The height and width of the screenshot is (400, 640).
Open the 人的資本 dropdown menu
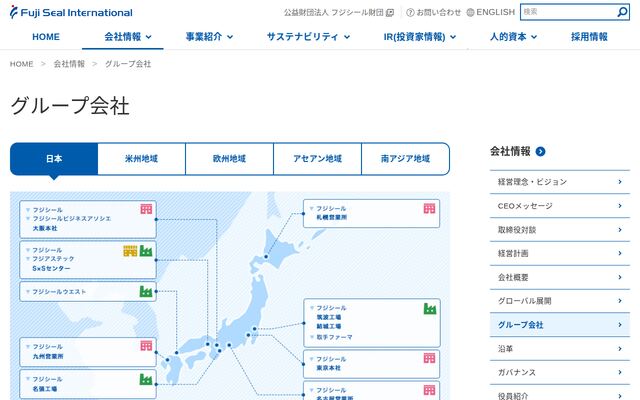click(x=513, y=37)
